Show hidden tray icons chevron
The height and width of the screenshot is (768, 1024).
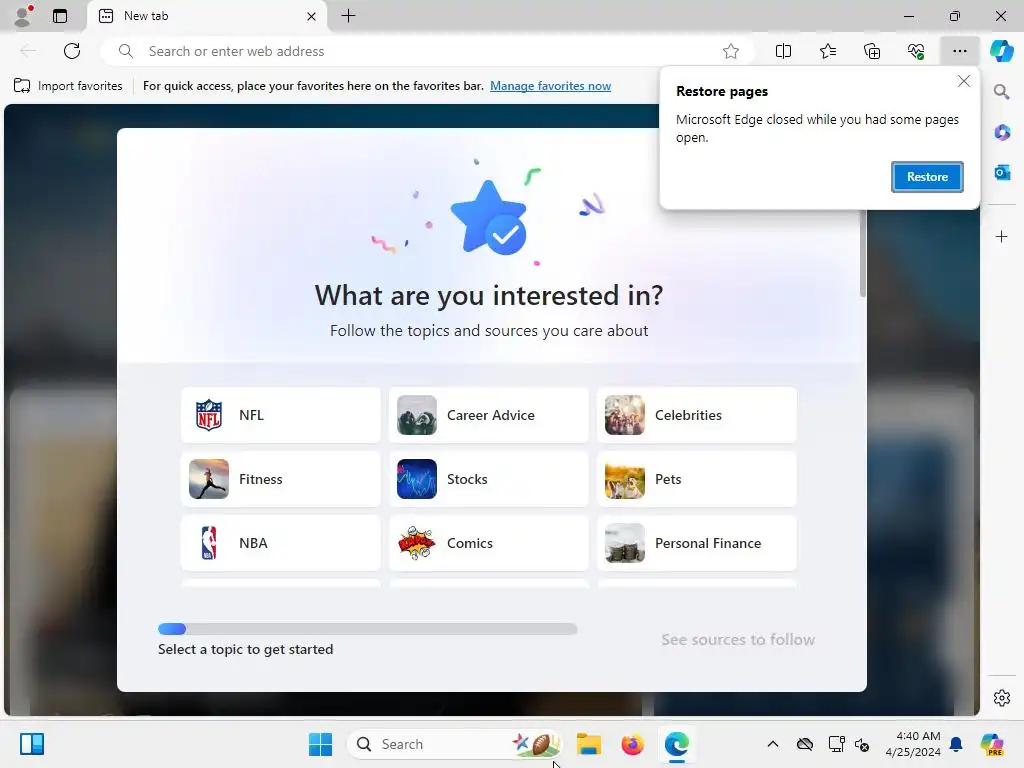click(773, 744)
